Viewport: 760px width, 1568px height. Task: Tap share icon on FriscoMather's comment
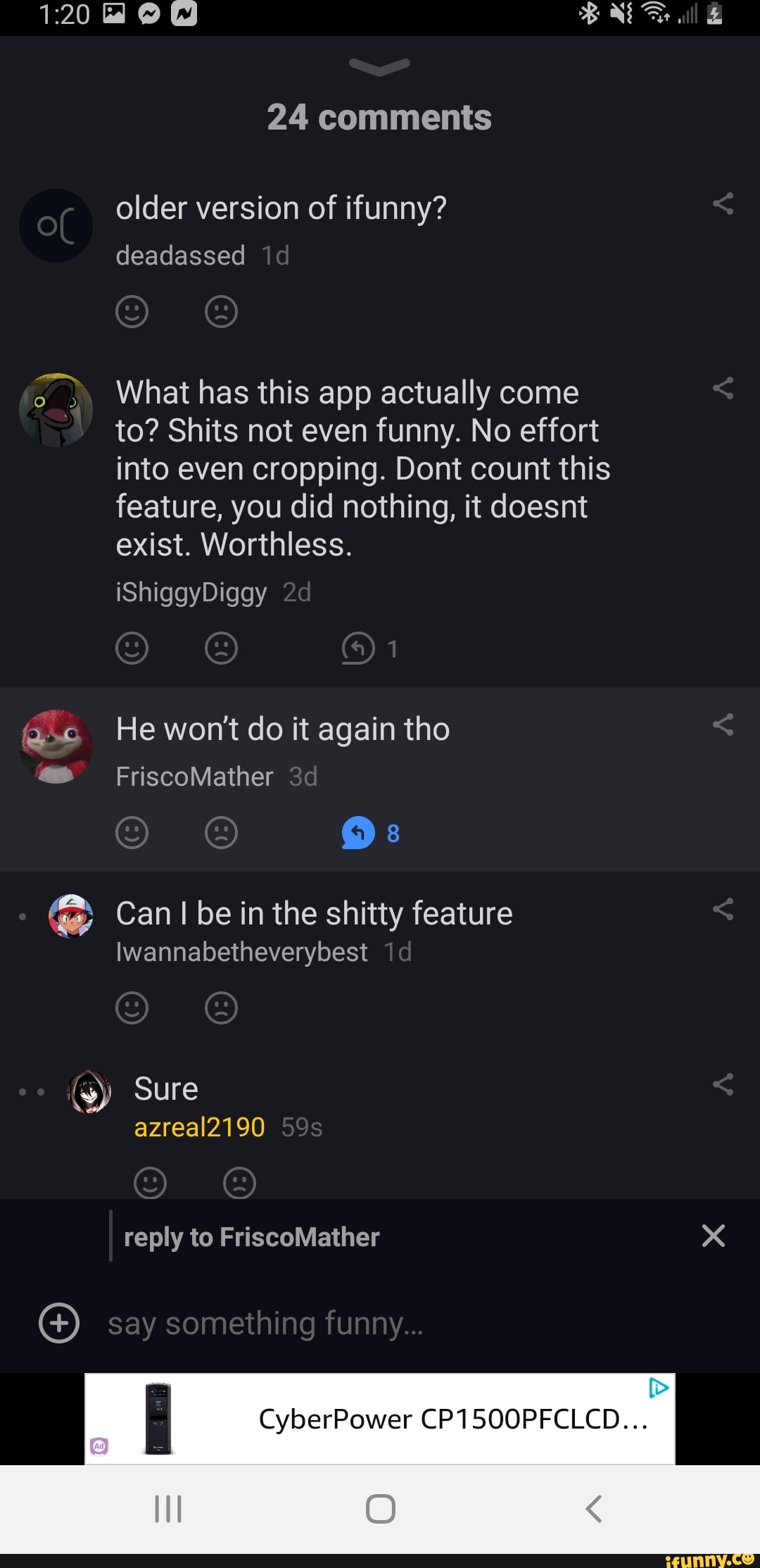coord(723,725)
